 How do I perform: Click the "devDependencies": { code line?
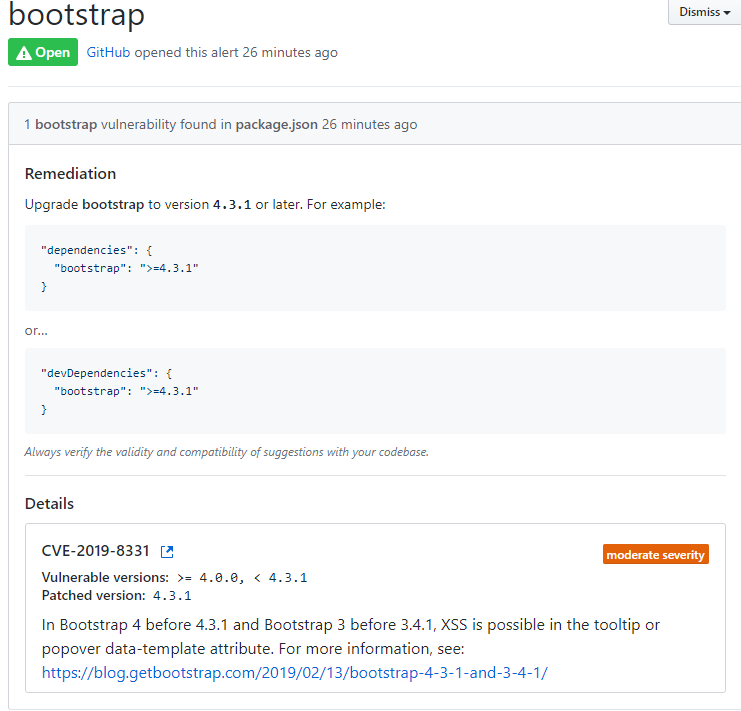click(106, 373)
